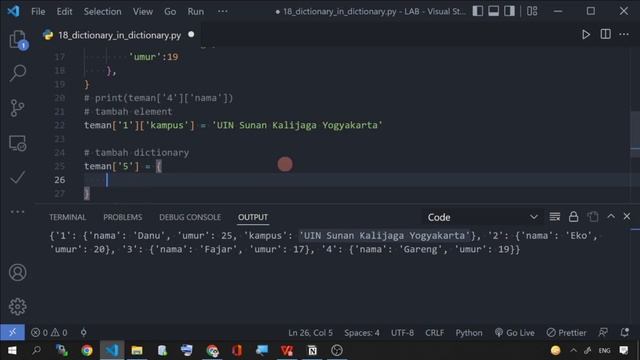Switch to the TERMINAL tab

68,217
